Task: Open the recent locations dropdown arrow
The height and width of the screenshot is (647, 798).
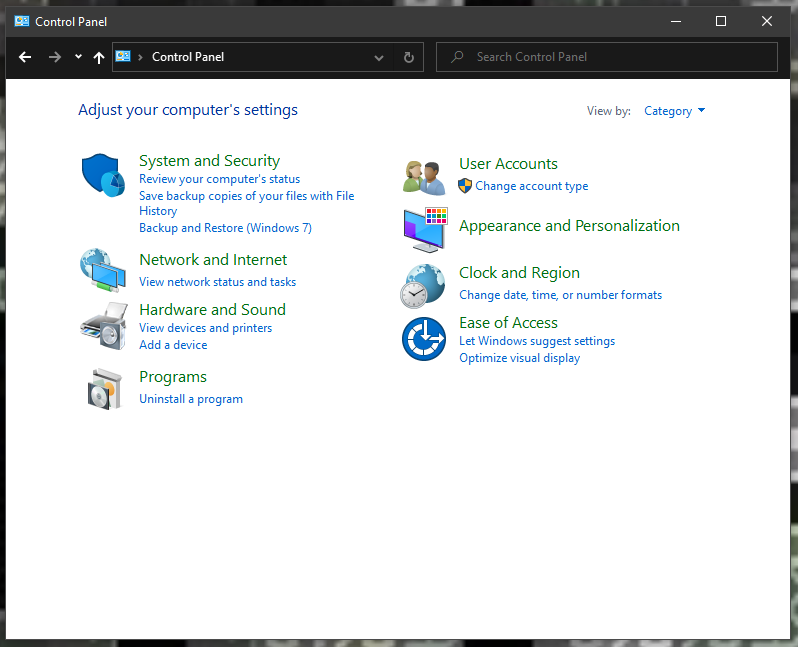Action: pos(78,57)
